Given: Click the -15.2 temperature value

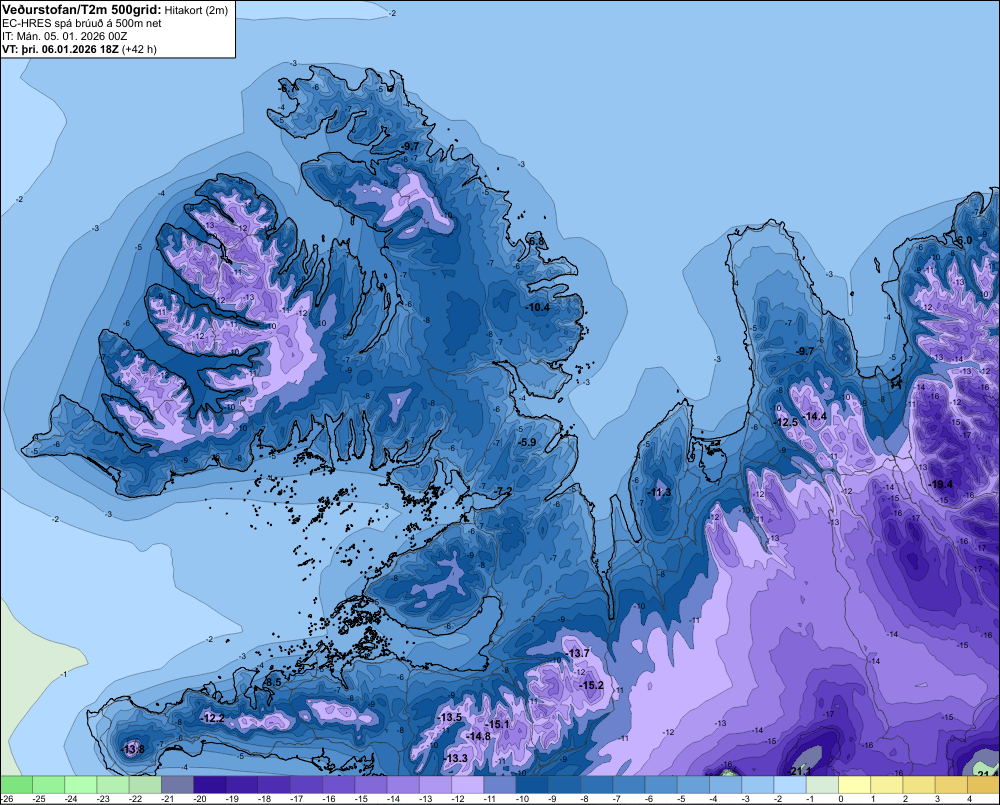Looking at the screenshot, I should point(591,685).
